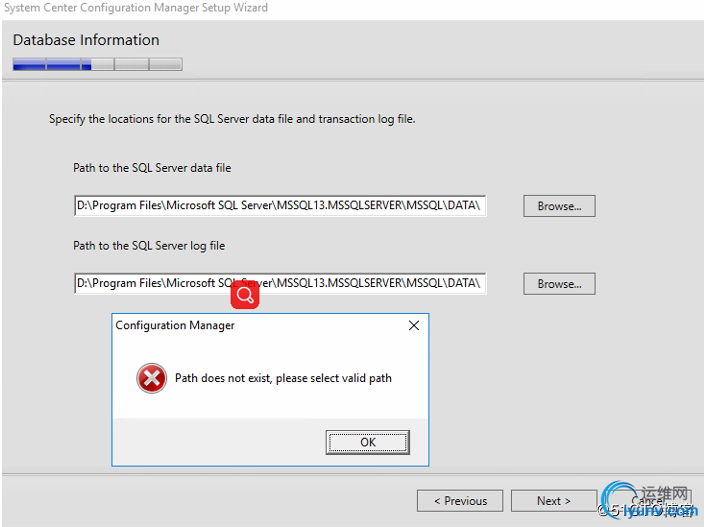Browse for the SQL Server log file path

pos(559,284)
